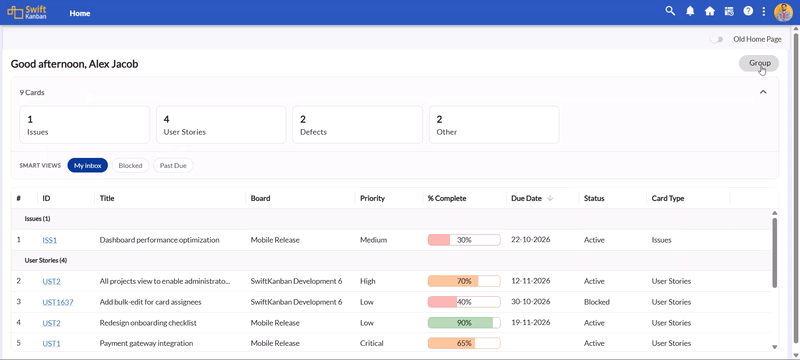
Task: Collapse the Issues (1) group row
Action: click(390, 219)
